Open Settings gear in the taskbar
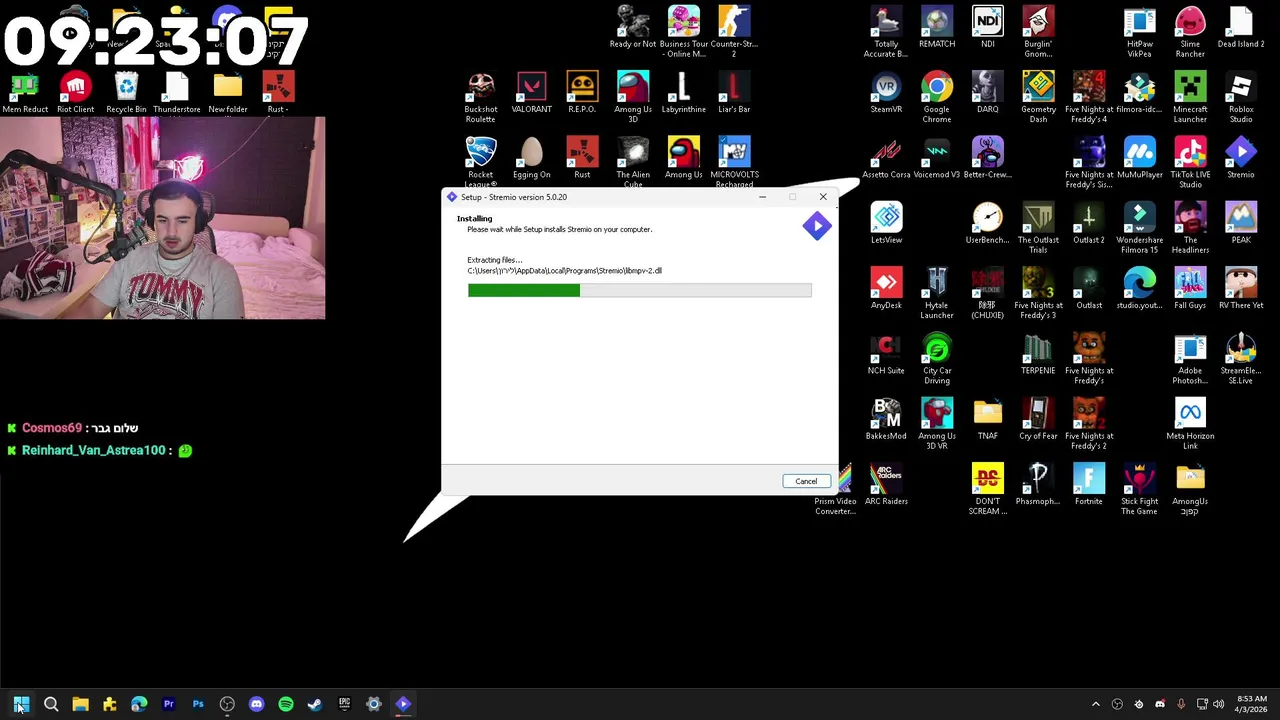The image size is (1280, 720). (x=374, y=704)
